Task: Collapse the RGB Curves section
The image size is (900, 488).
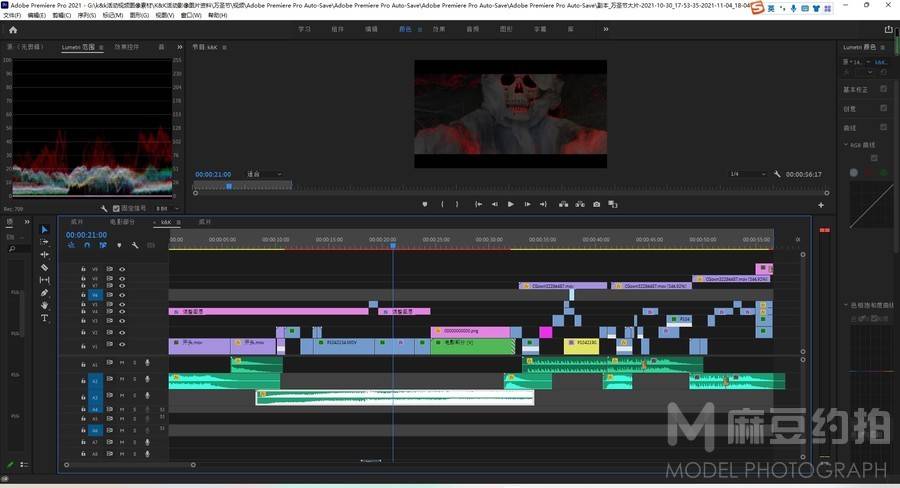Action: pyautogui.click(x=846, y=145)
